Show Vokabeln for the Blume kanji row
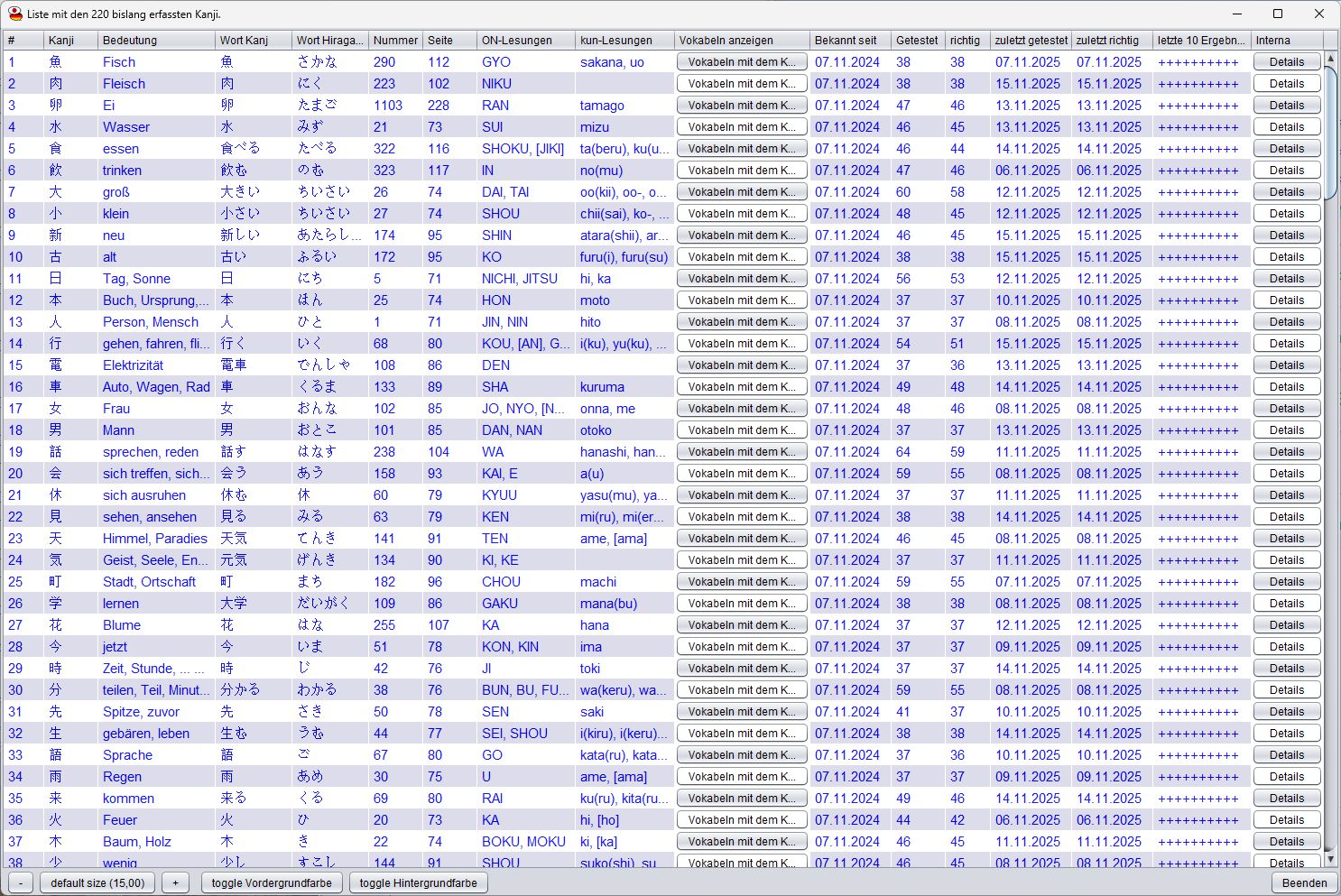 pos(741,625)
